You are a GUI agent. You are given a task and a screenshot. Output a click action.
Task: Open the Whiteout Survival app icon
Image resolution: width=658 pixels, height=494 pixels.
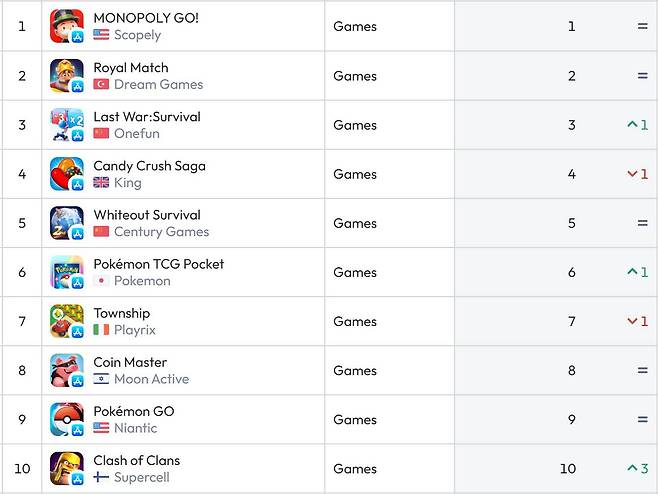67,223
